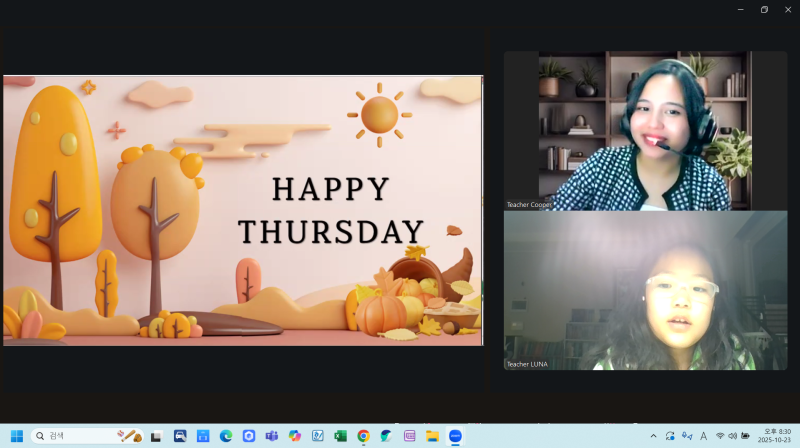The image size is (800, 448).
Task: Select Teacher Cooper's video tile
Action: pos(645,130)
